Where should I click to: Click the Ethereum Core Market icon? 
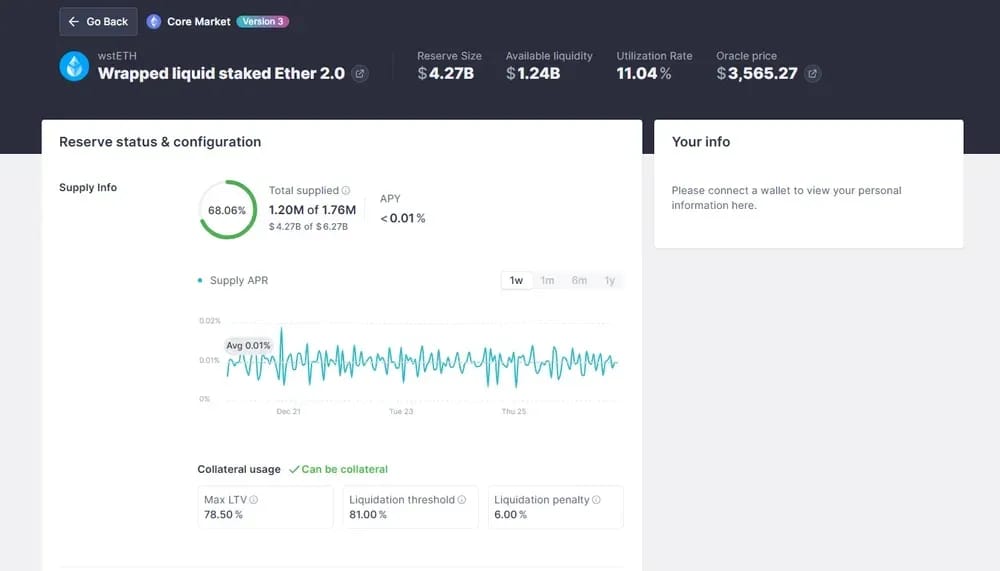[x=154, y=22]
